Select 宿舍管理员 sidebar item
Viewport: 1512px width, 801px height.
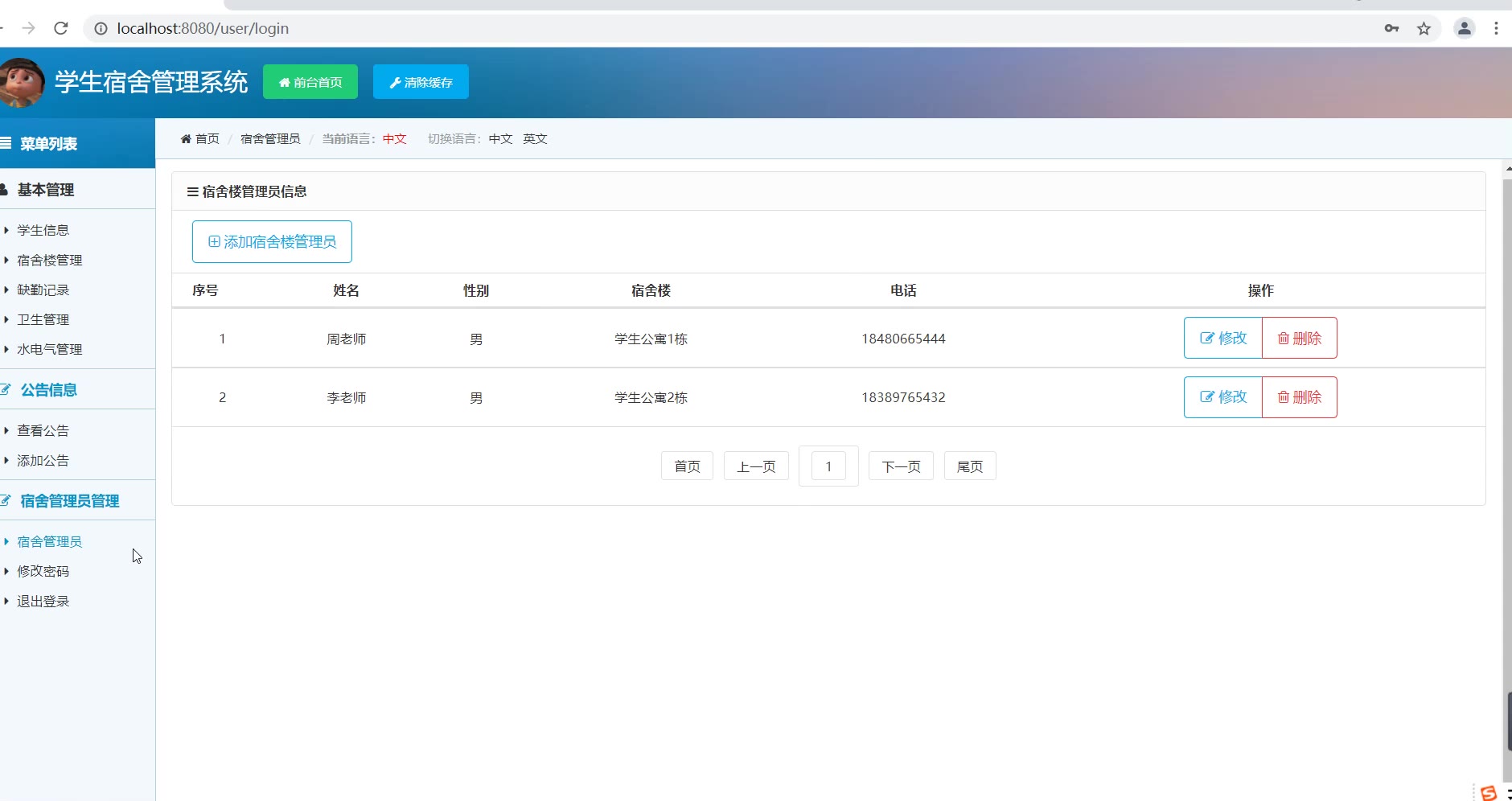click(50, 541)
